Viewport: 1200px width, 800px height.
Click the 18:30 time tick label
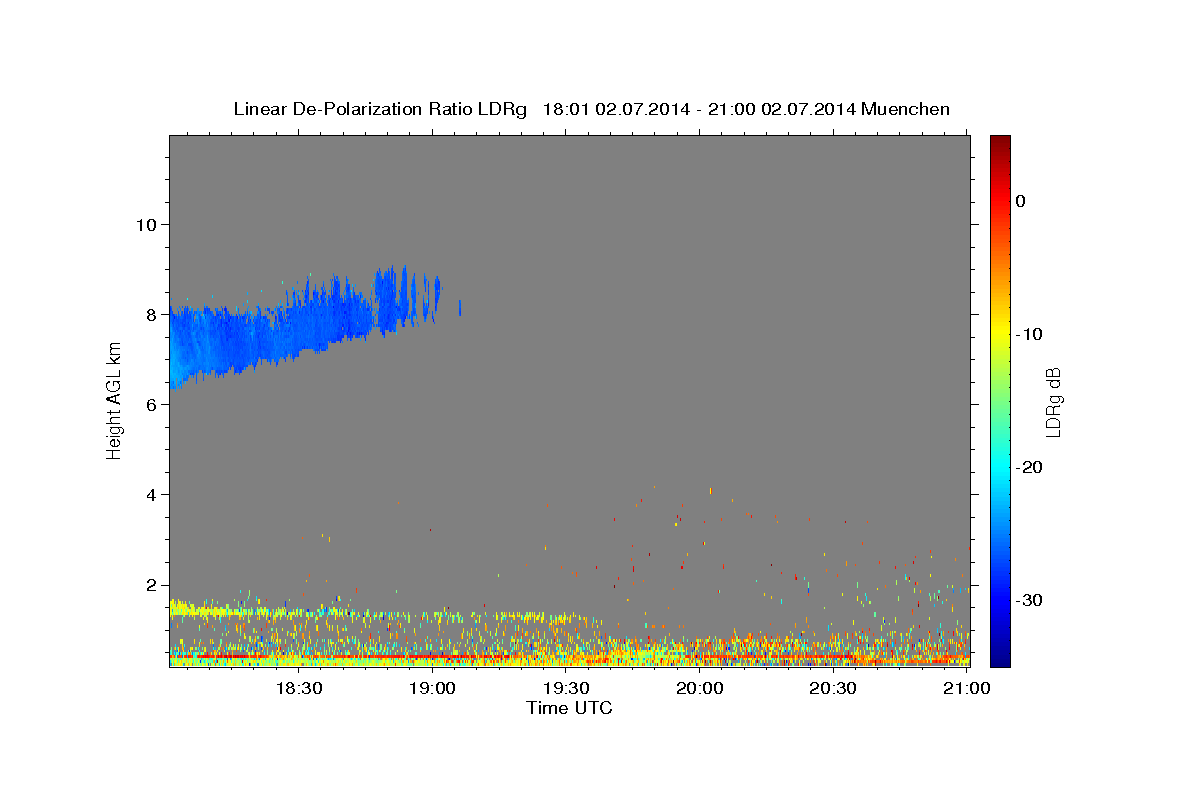(x=297, y=688)
